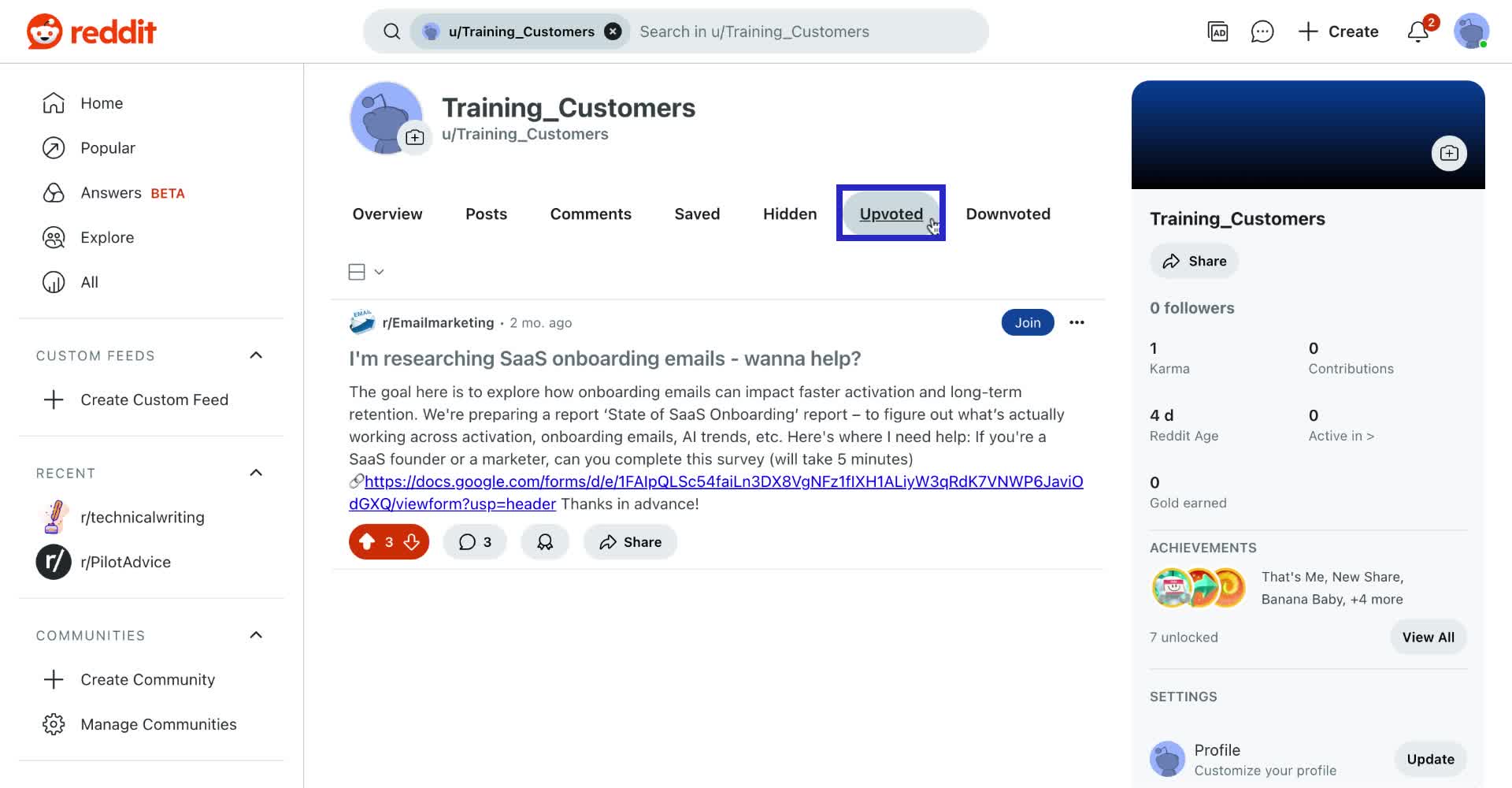
Task: Open the search magnifier icon
Action: click(391, 31)
